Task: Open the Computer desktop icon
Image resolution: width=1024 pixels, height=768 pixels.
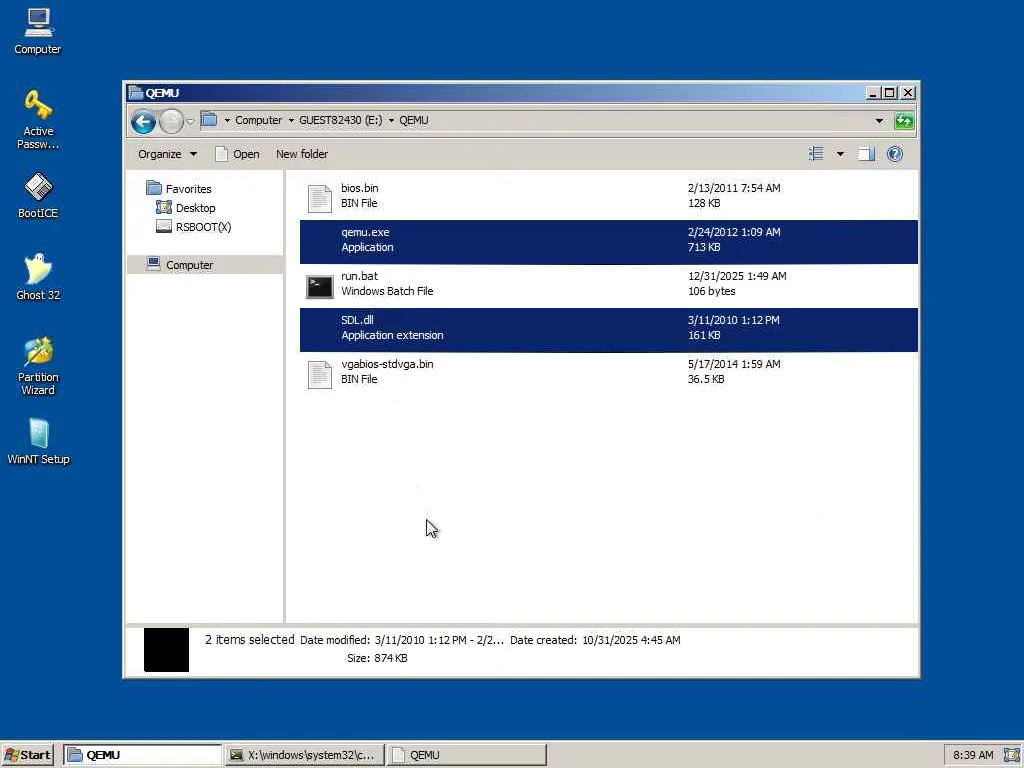Action: click(x=38, y=31)
